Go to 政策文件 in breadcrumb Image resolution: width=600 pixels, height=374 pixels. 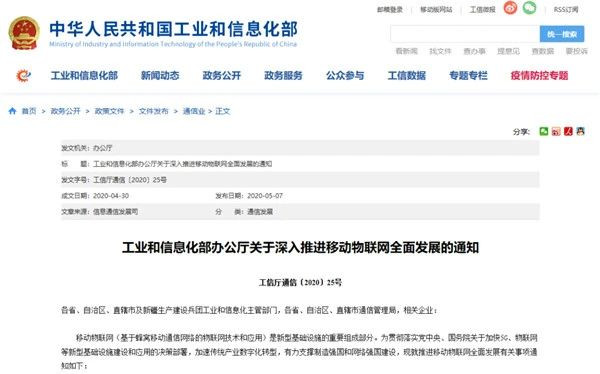pos(109,111)
